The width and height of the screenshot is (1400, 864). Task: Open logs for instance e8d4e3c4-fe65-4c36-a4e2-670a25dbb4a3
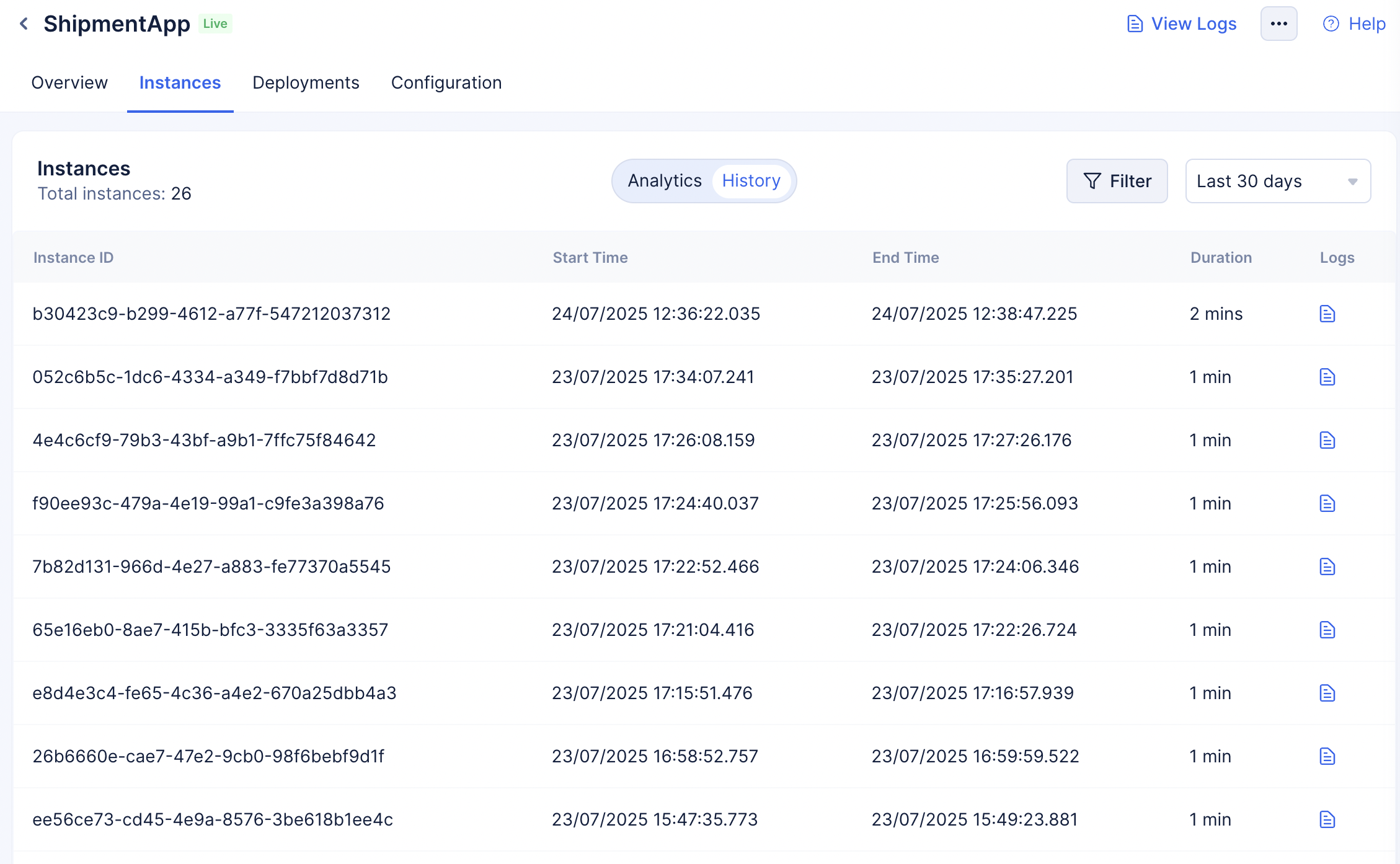[x=1327, y=693]
